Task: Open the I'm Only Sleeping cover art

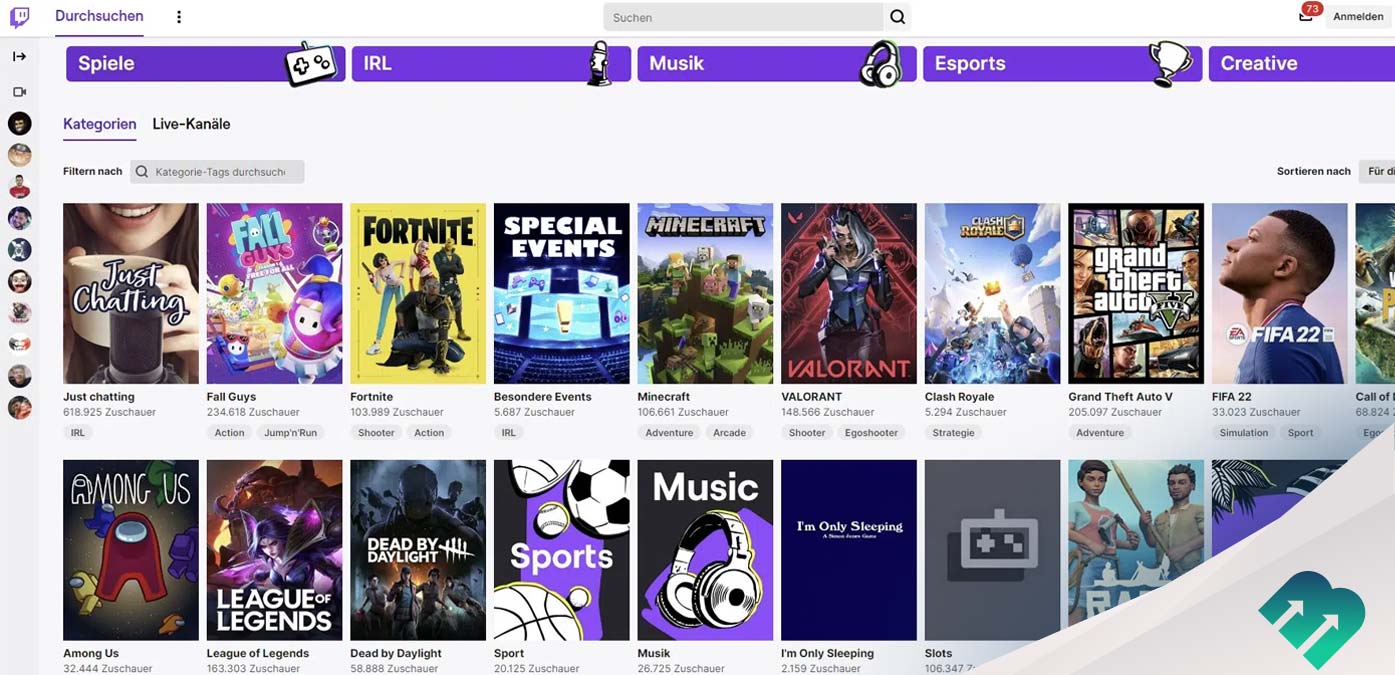Action: [x=849, y=550]
